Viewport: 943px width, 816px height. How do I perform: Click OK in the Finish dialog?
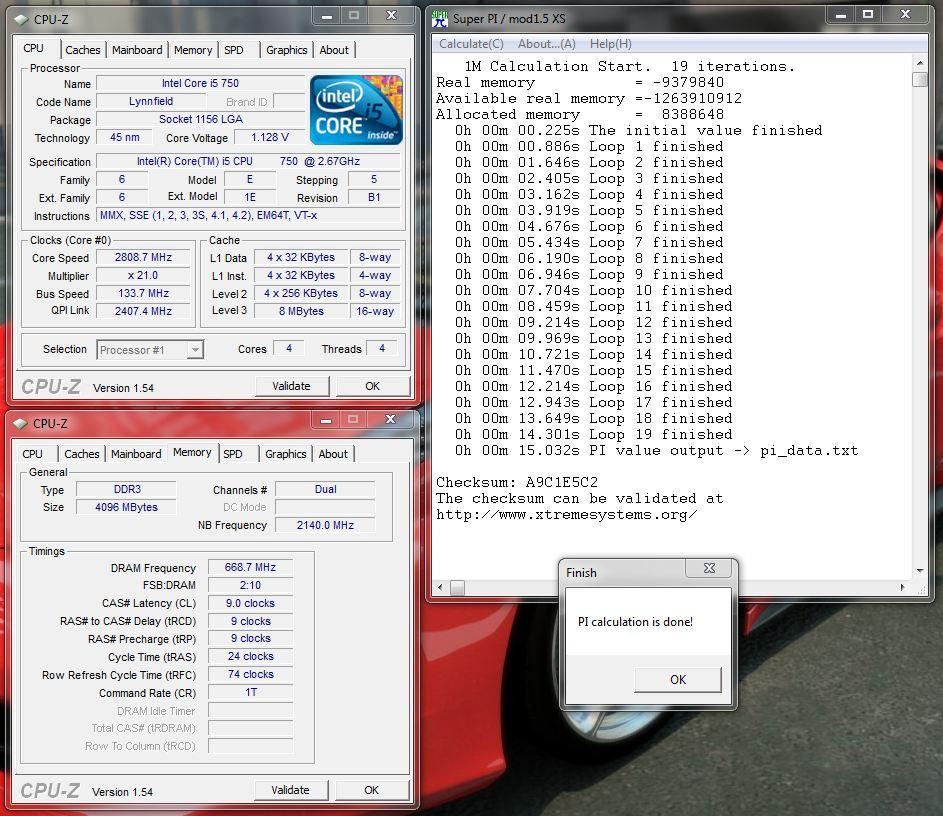tap(678, 679)
